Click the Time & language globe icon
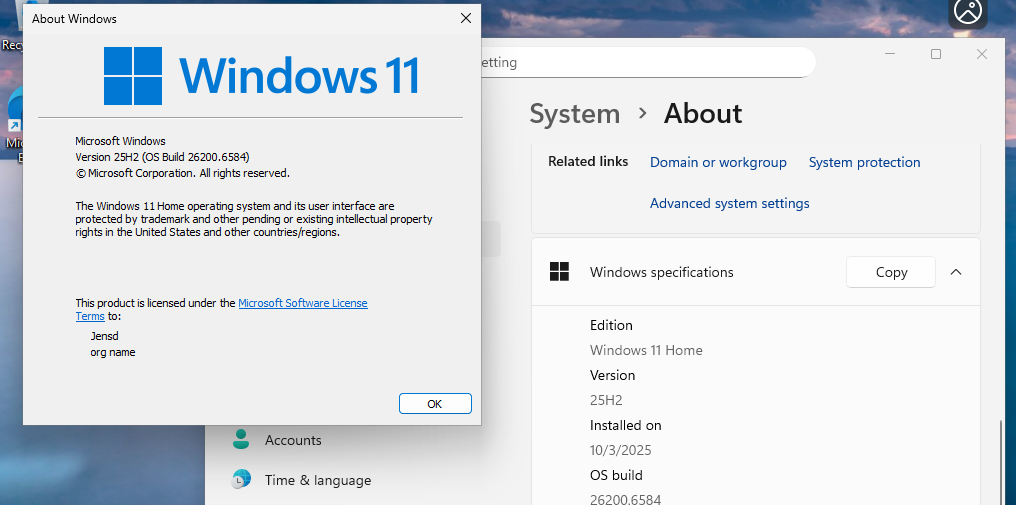Image resolution: width=1016 pixels, height=505 pixels. tap(241, 480)
